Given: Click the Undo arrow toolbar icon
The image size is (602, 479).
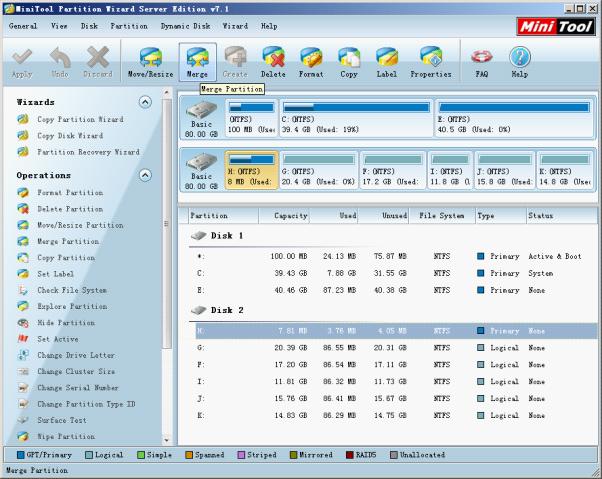Looking at the screenshot, I should point(60,62).
